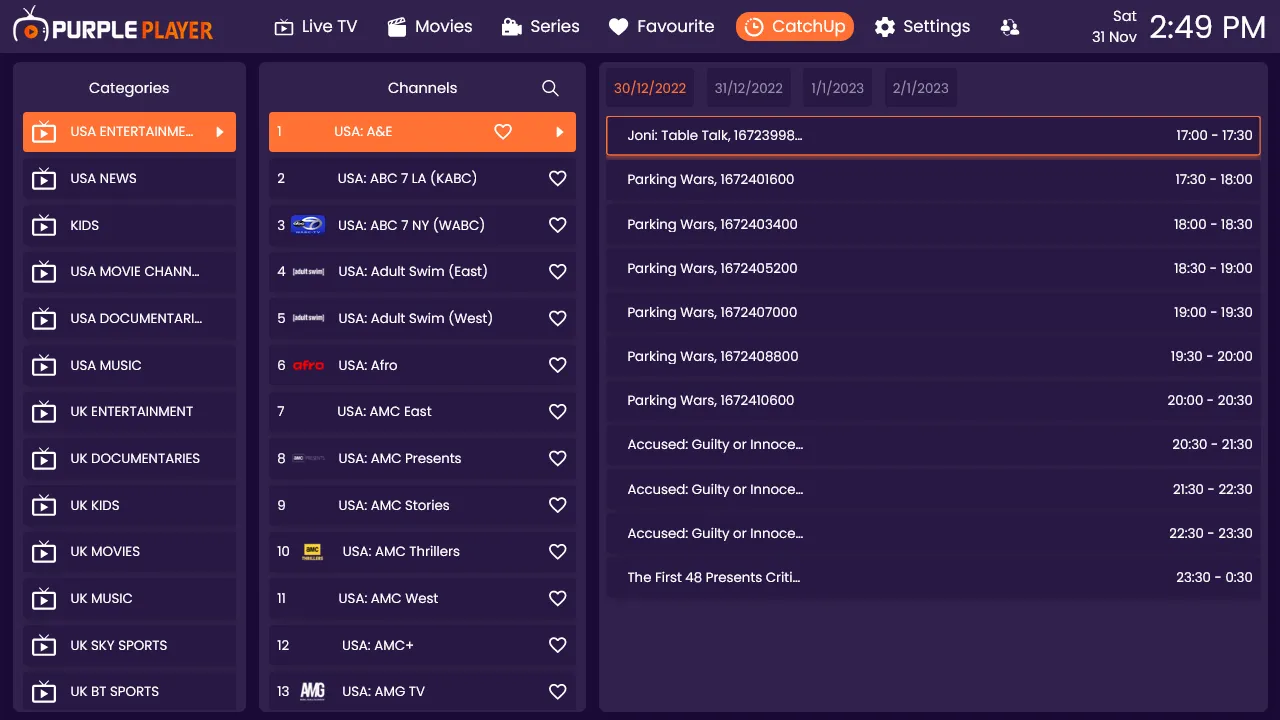
Task: Toggle favourite heart for USA: AMC East
Action: click(x=558, y=412)
